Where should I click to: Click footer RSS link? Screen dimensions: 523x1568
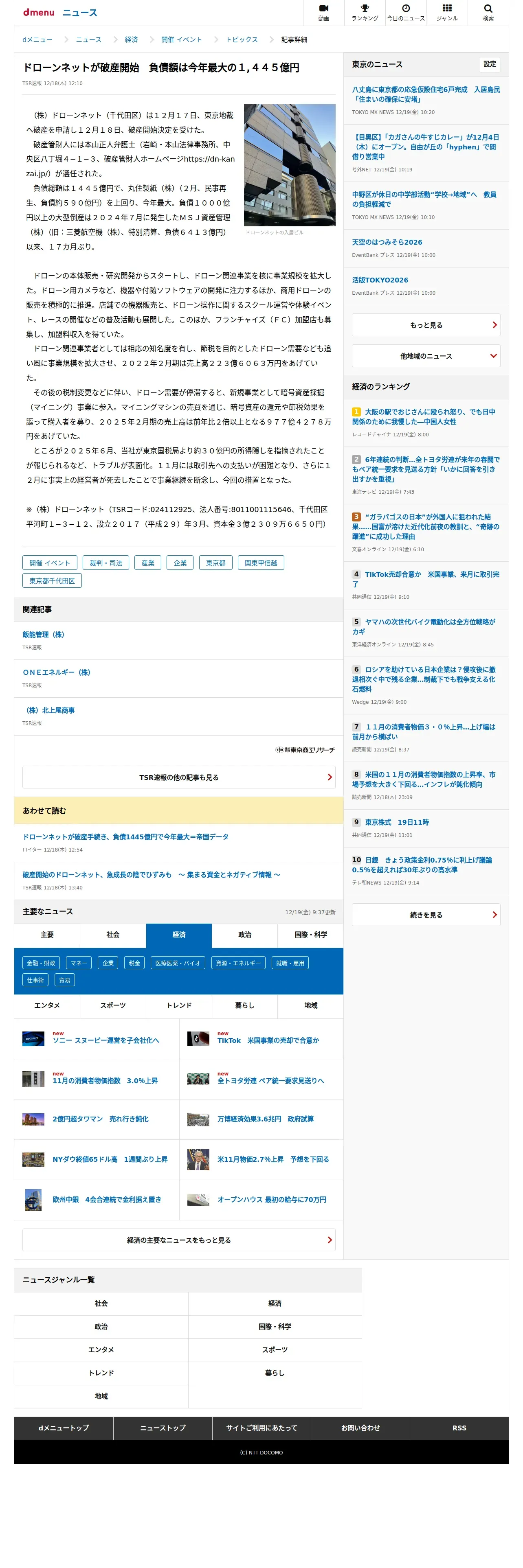tap(459, 1428)
